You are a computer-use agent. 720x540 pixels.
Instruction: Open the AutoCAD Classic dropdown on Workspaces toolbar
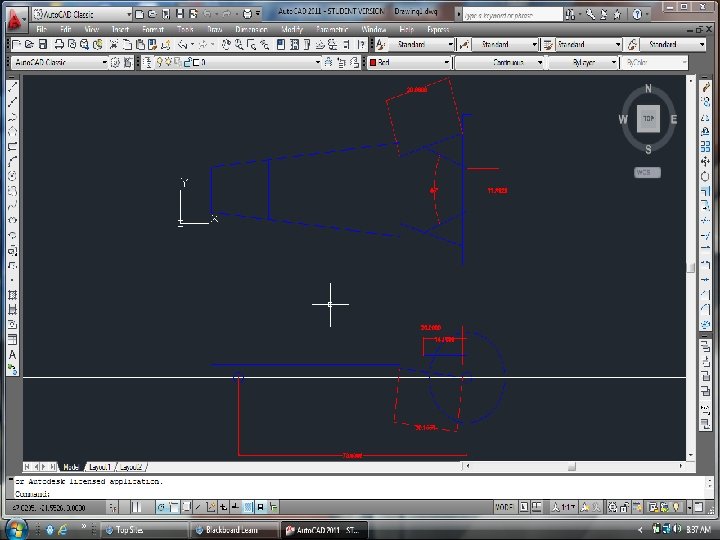60,62
